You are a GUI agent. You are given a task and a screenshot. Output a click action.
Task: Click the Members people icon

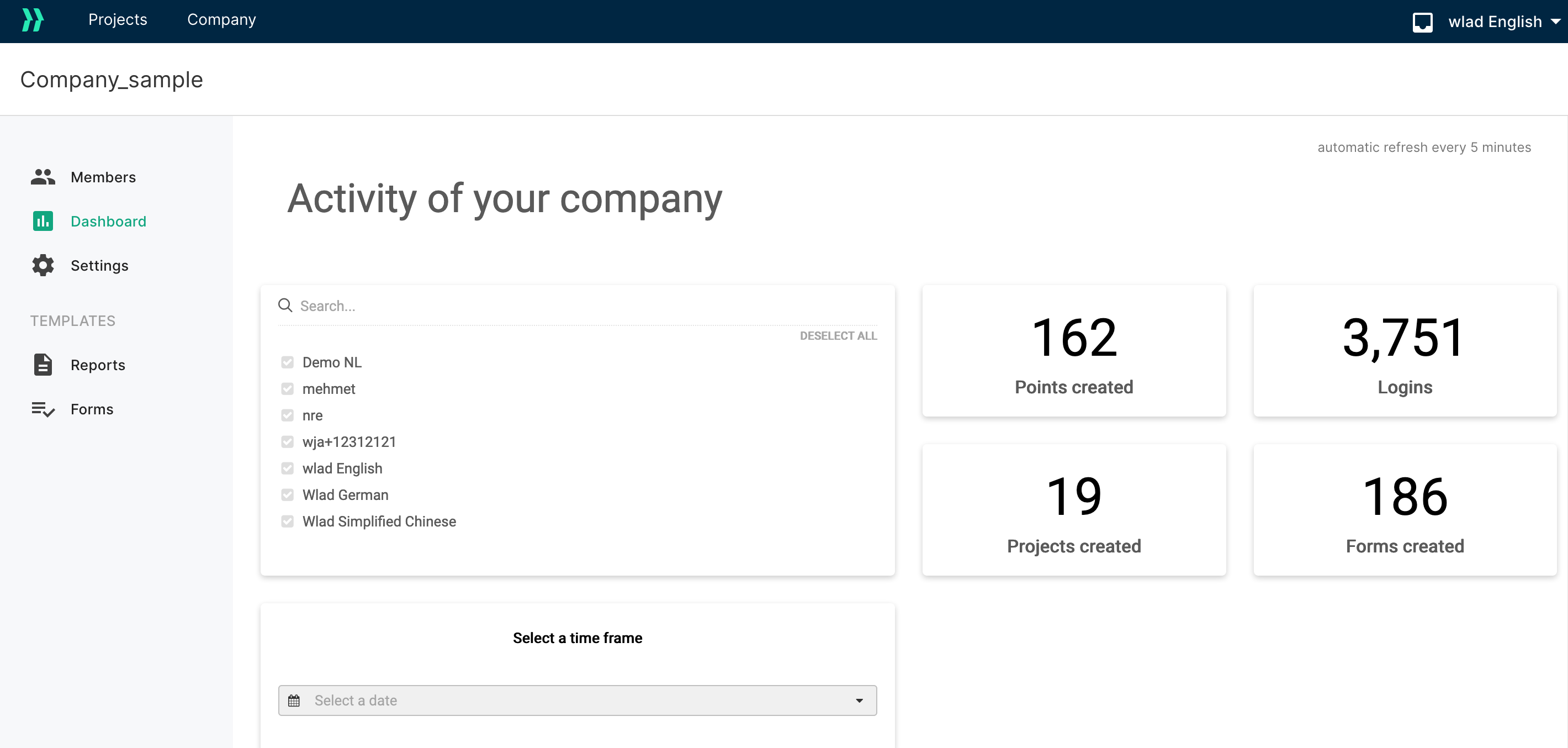(x=43, y=177)
